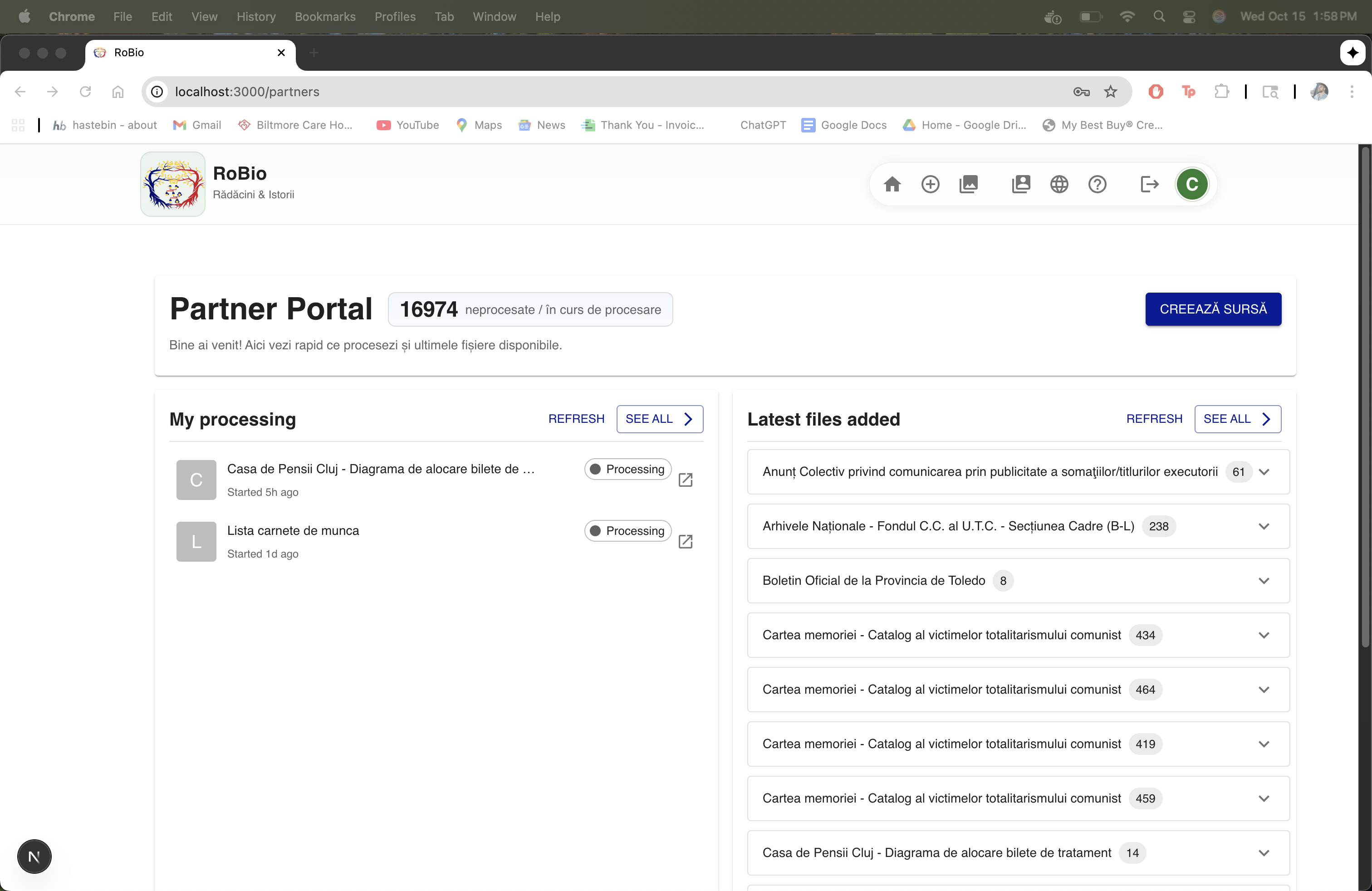Open Casa de Pensii Cluj external link icon
Screen dimensions: 1372x891
(x=686, y=480)
